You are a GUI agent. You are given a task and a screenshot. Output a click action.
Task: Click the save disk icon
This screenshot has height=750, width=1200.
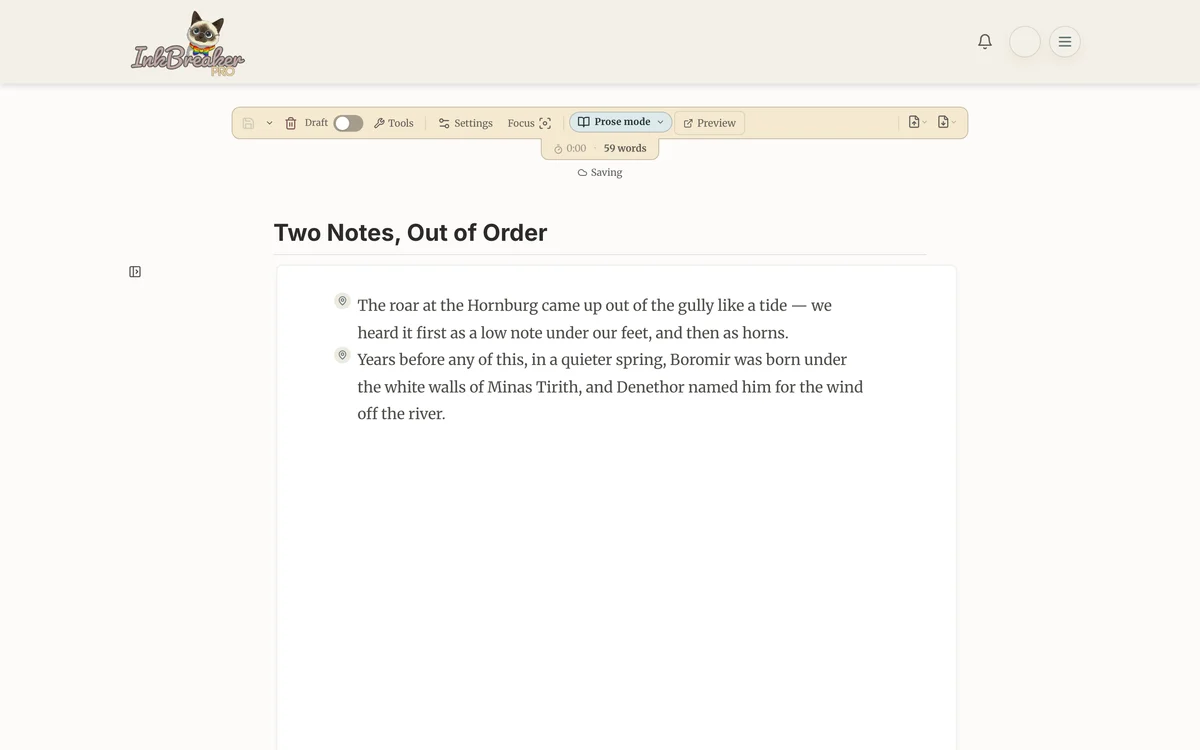click(x=249, y=123)
